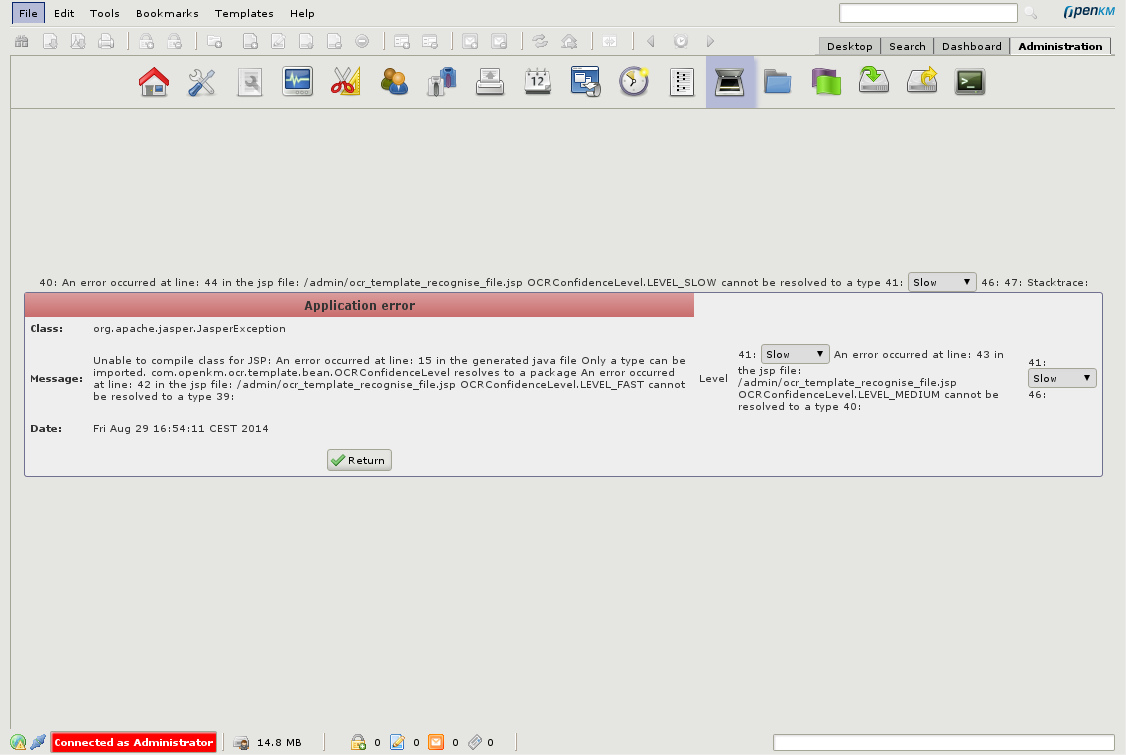Switch to the Dashboard tab
The width and height of the screenshot is (1126, 755).
(971, 46)
